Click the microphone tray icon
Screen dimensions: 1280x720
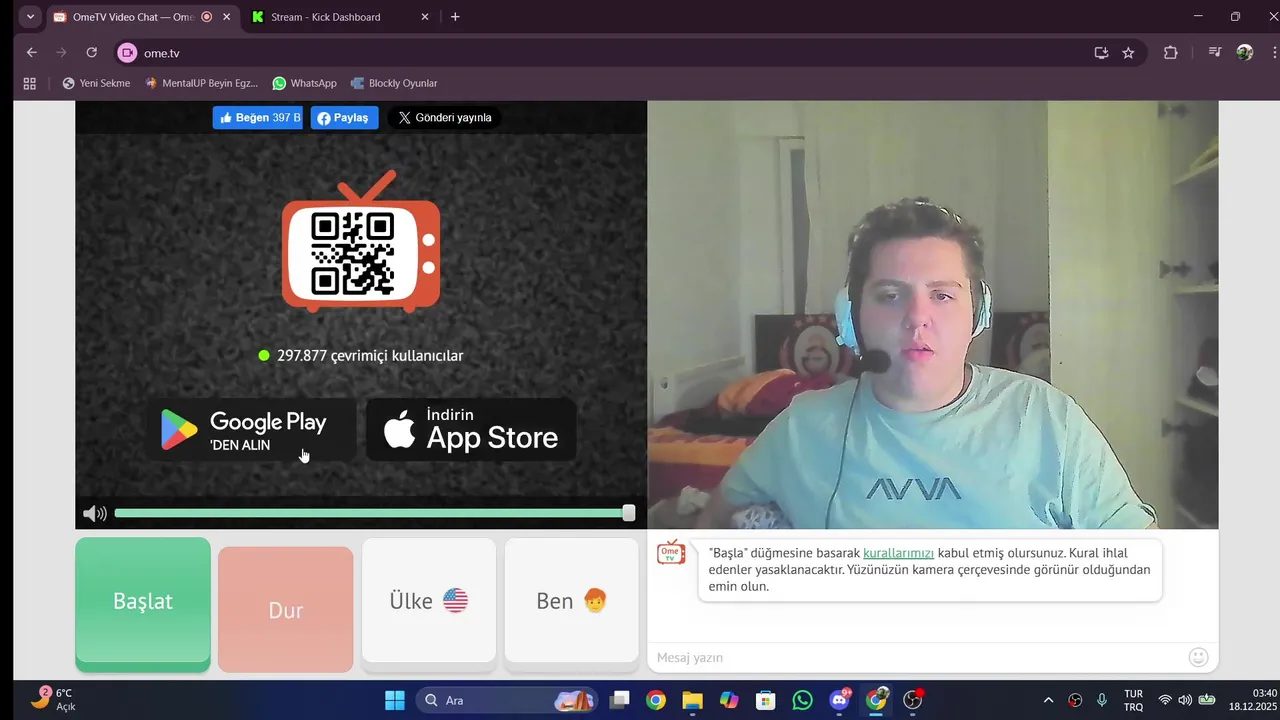[1102, 700]
